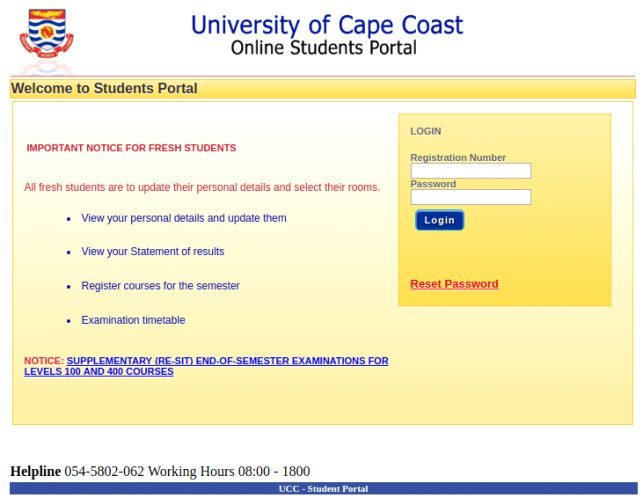Click the 'Online Students Portal' subtitle
The width and height of the screenshot is (643, 498).
tap(323, 47)
